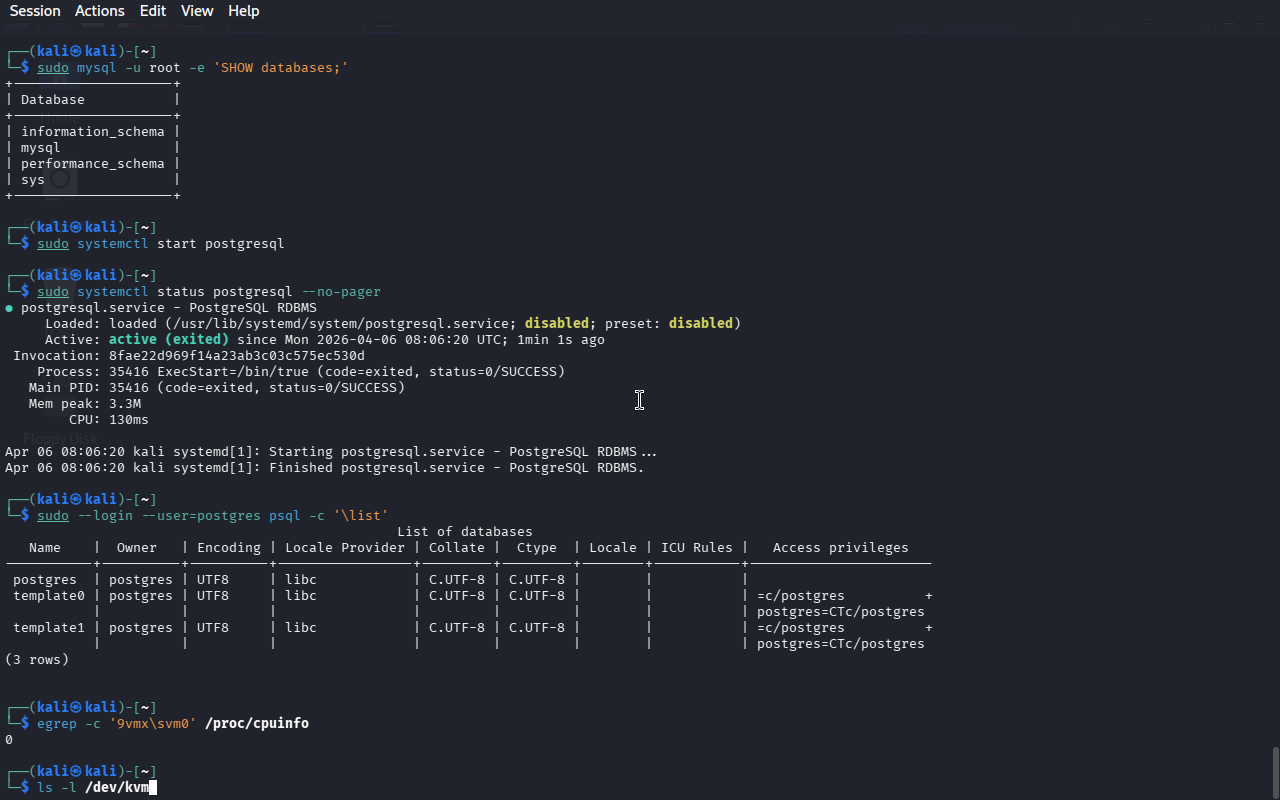The height and width of the screenshot is (800, 1280).
Task: Click the 'List of databases' heading
Action: [x=464, y=532]
